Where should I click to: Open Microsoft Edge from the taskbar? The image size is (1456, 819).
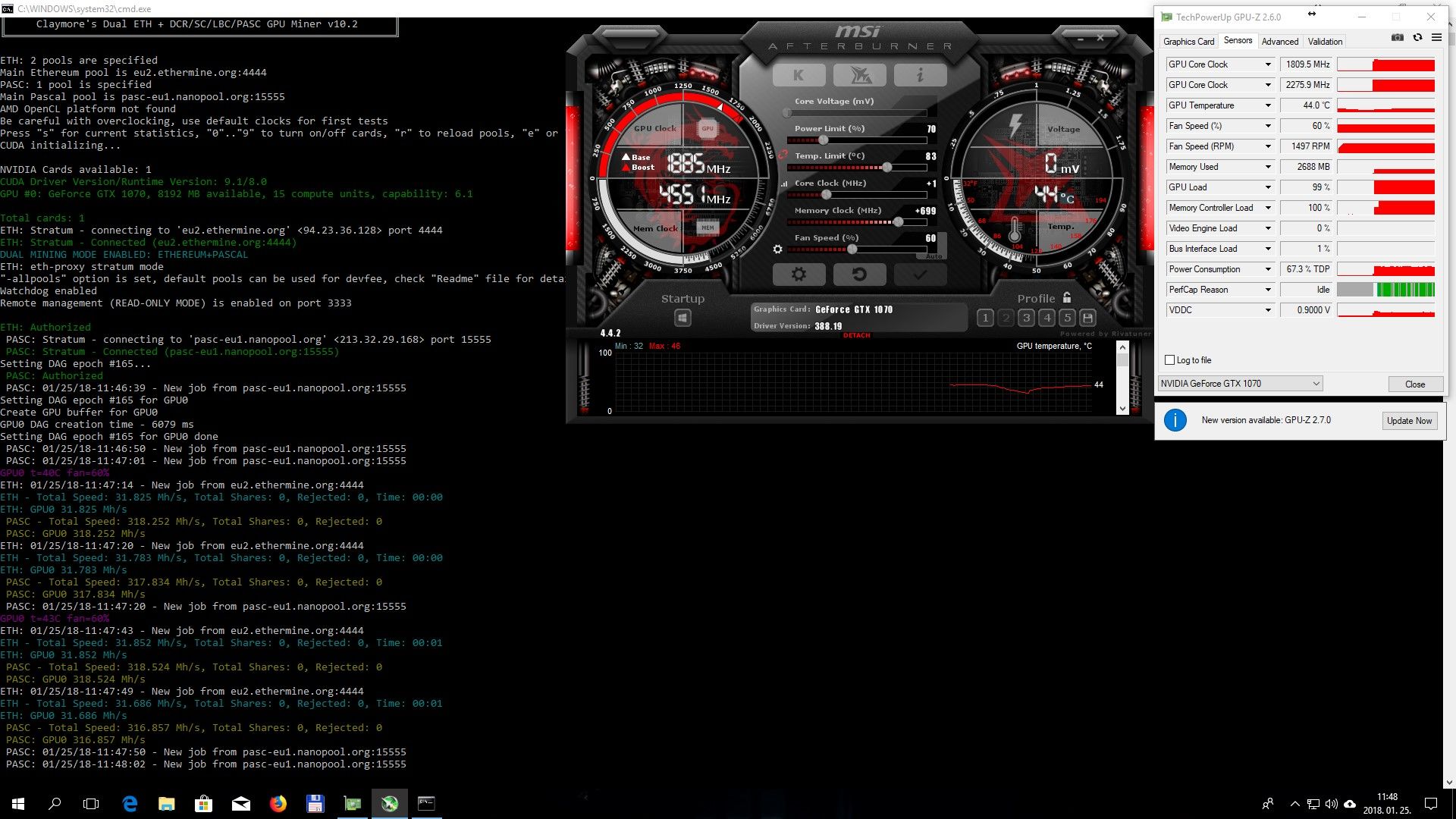[x=130, y=804]
